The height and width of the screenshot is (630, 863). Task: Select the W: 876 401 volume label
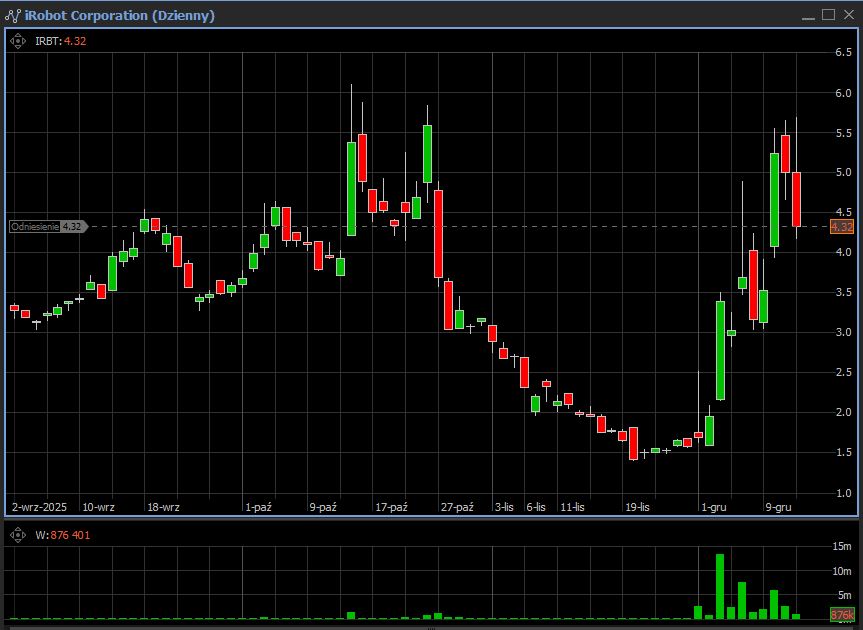pos(62,535)
